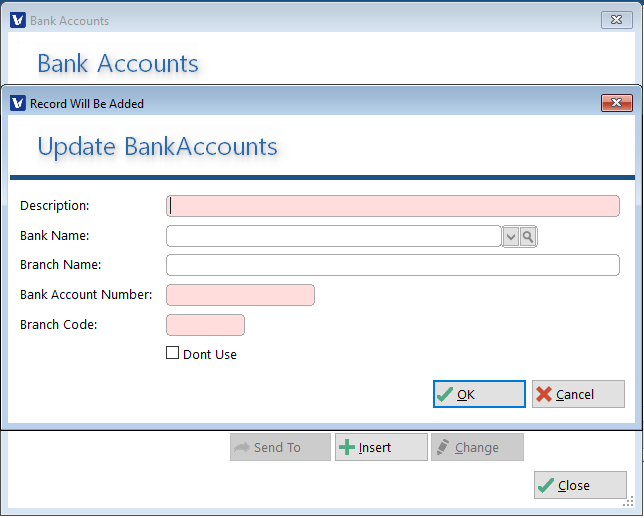Close the Record Will Be Added dialog
Screen dimensions: 644x518
pyautogui.click(x=616, y=103)
